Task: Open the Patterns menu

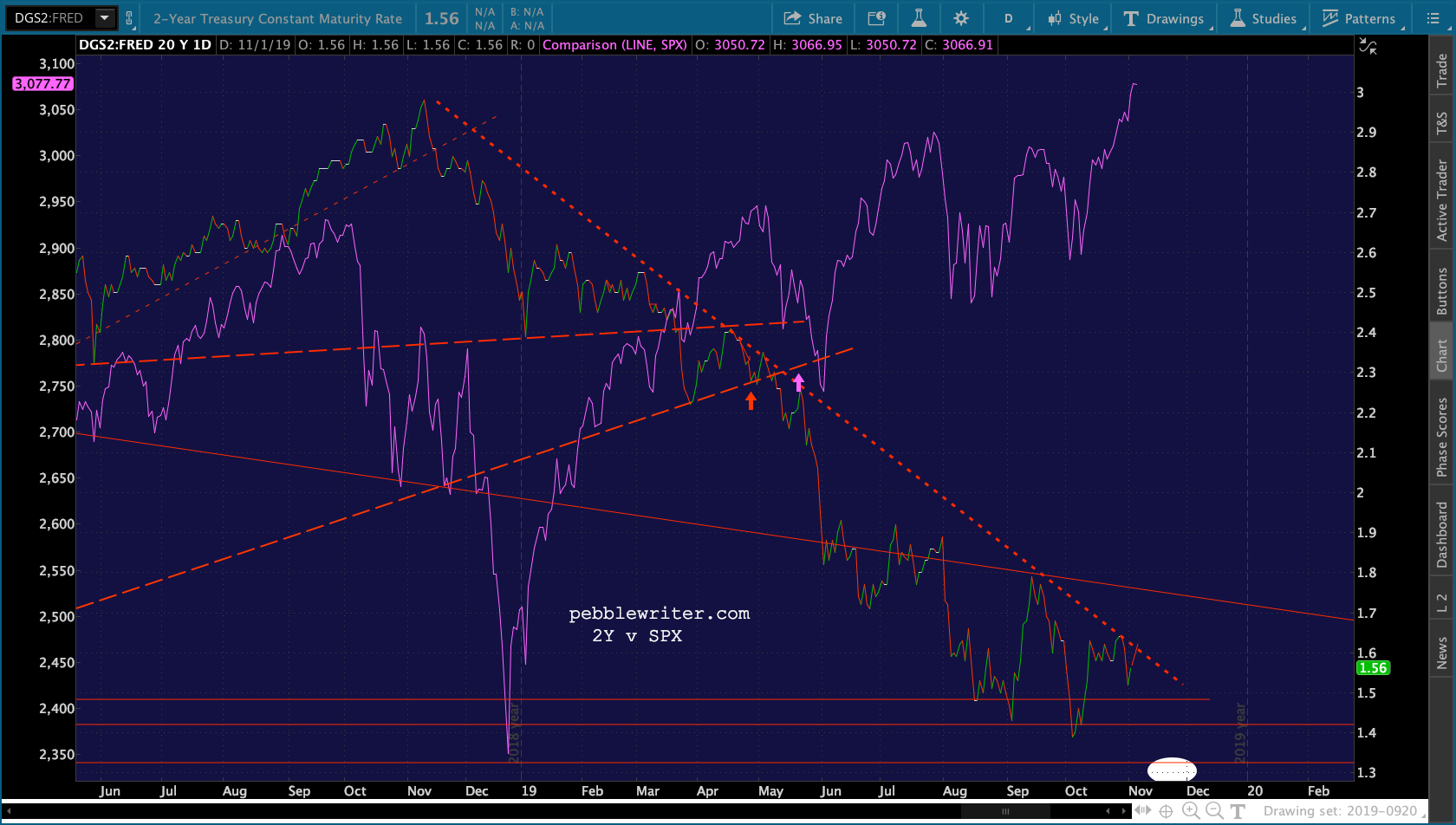Action: pos(1359,18)
